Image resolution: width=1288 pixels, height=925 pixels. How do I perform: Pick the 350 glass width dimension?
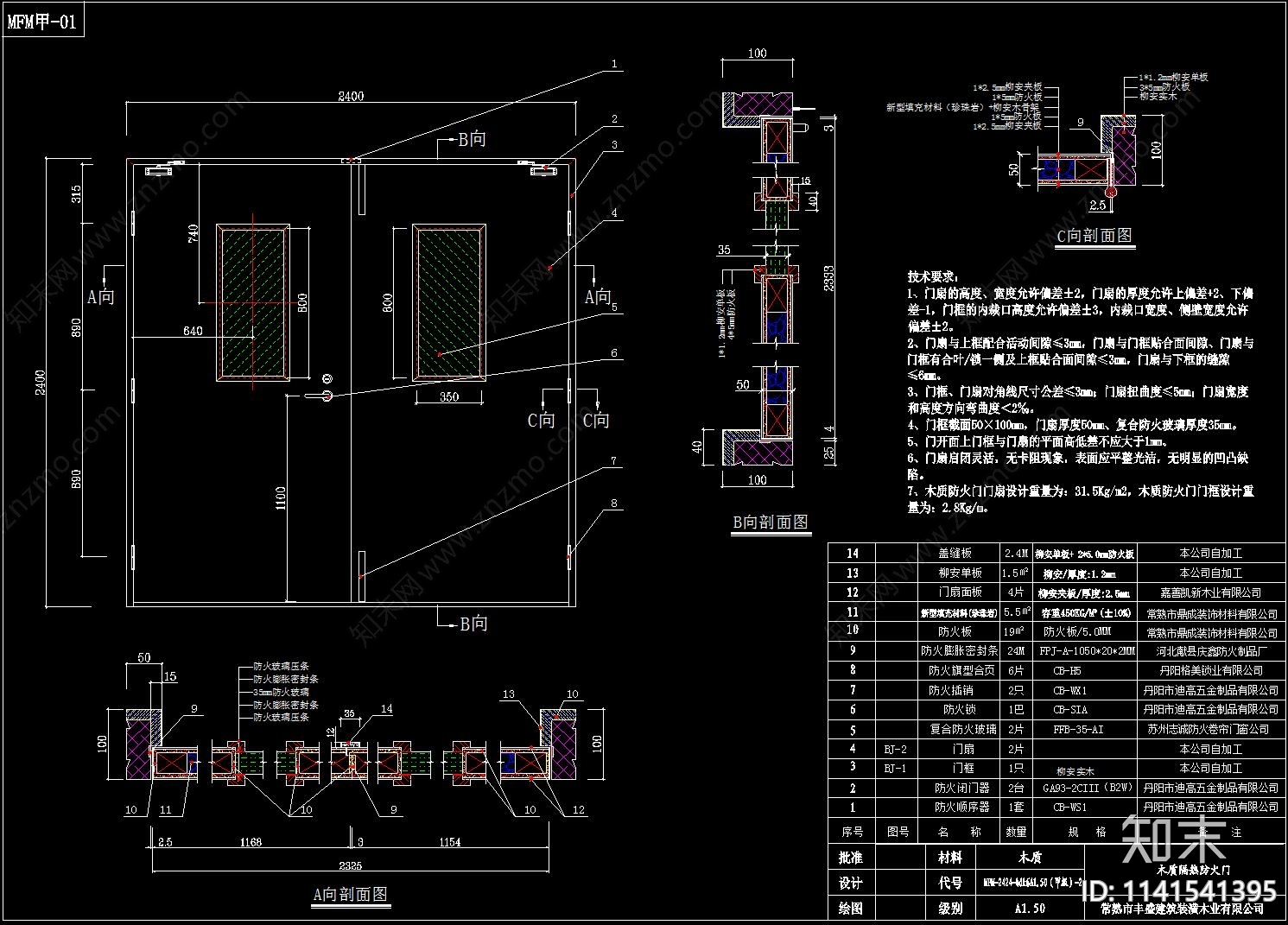pyautogui.click(x=449, y=397)
